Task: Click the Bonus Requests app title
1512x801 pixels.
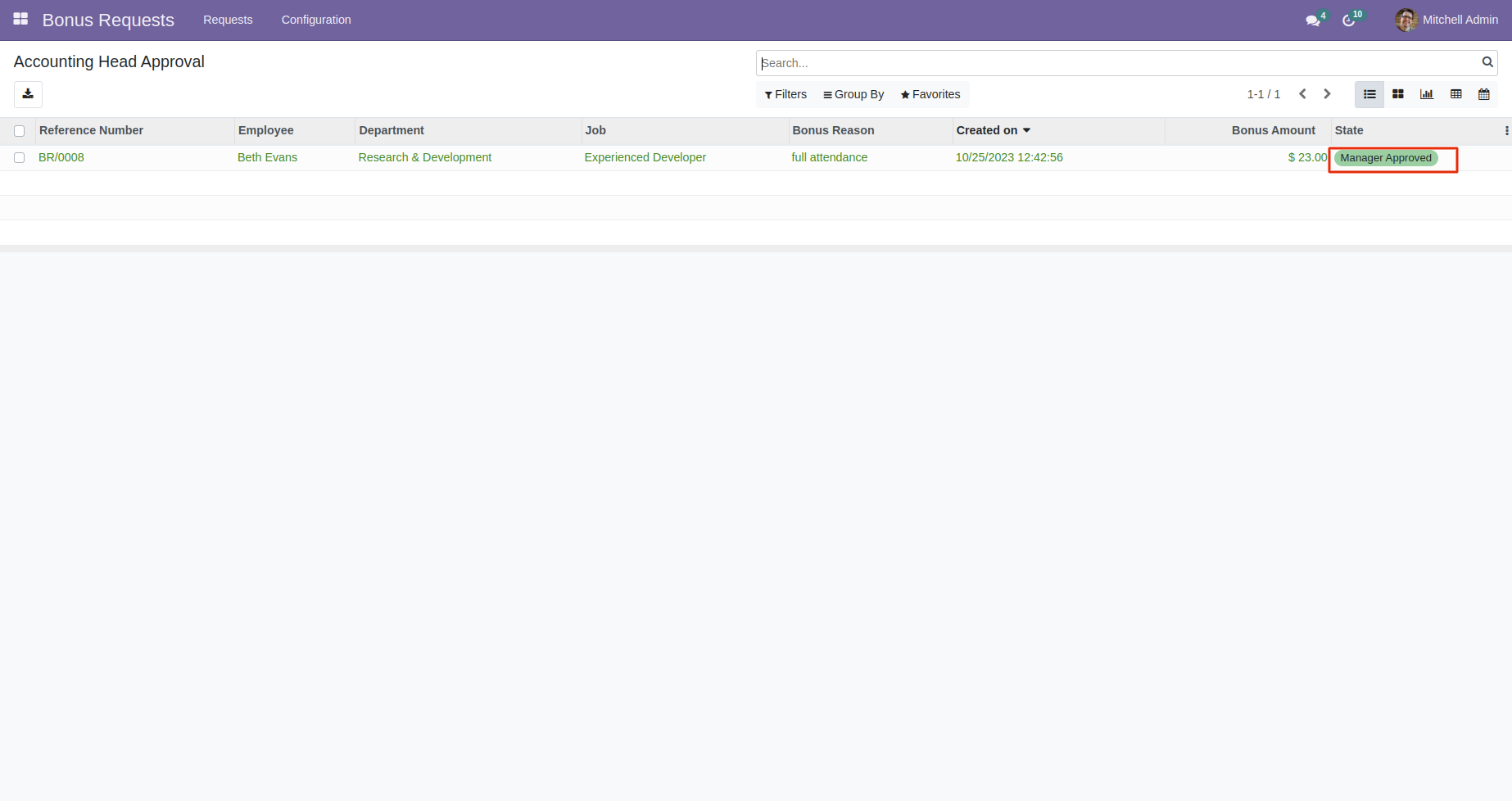Action: pos(108,20)
